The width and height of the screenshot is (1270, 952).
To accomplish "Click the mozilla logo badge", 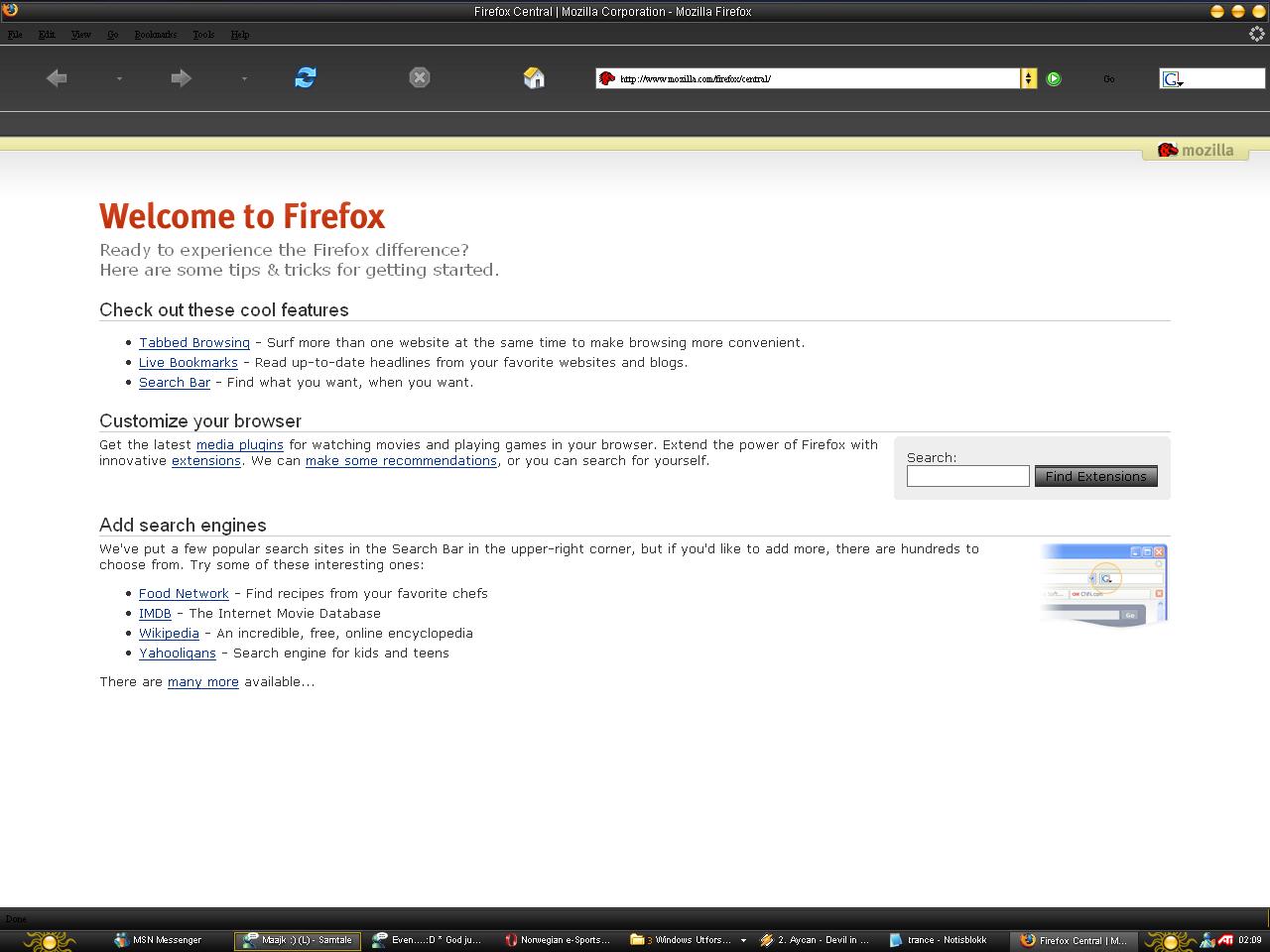I will coord(1196,150).
